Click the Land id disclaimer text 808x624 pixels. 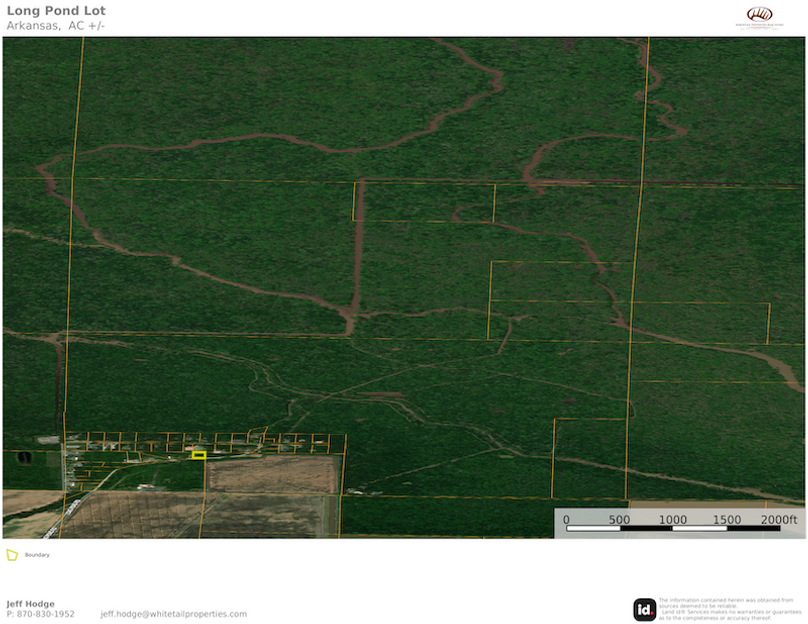[729, 609]
